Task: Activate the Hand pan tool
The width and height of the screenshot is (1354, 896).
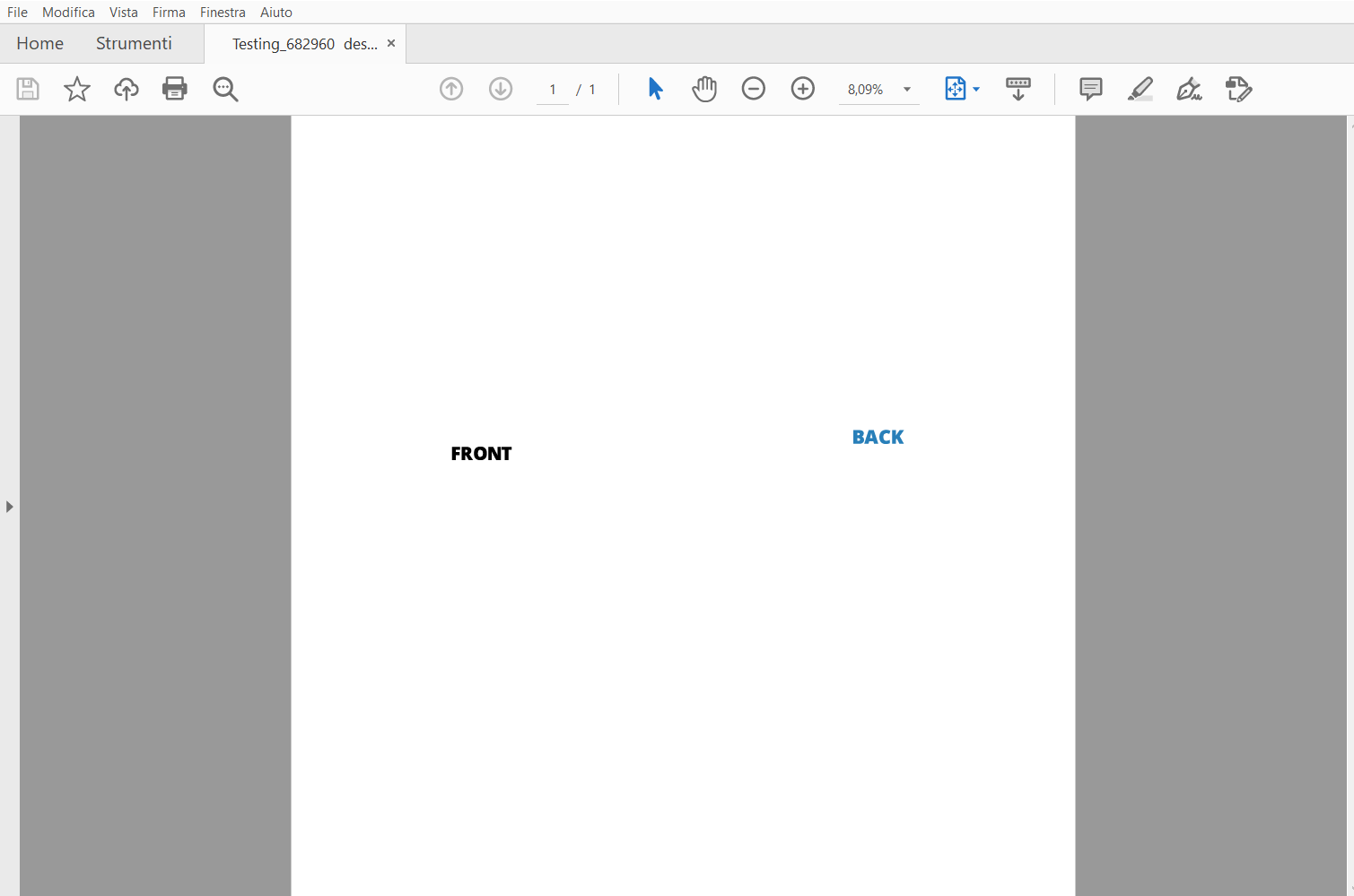Action: tap(704, 89)
